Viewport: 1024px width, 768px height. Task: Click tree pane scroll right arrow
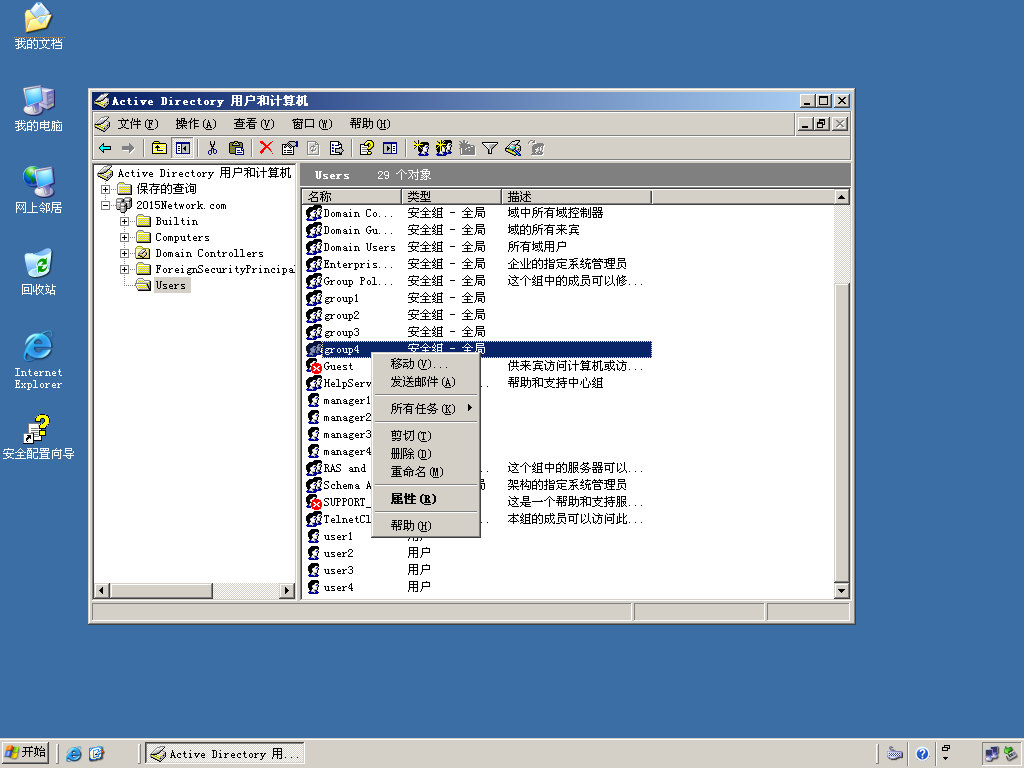(287, 591)
